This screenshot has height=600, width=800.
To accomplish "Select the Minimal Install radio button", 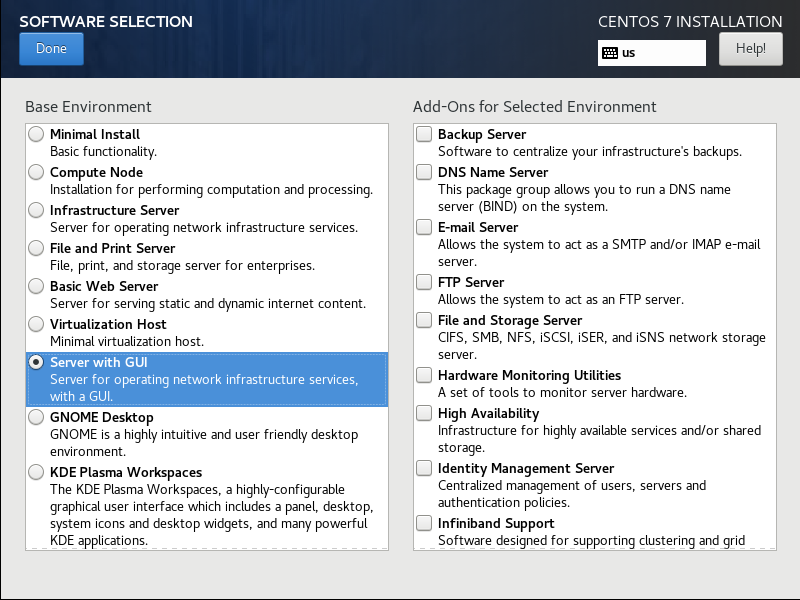I will 37,134.
